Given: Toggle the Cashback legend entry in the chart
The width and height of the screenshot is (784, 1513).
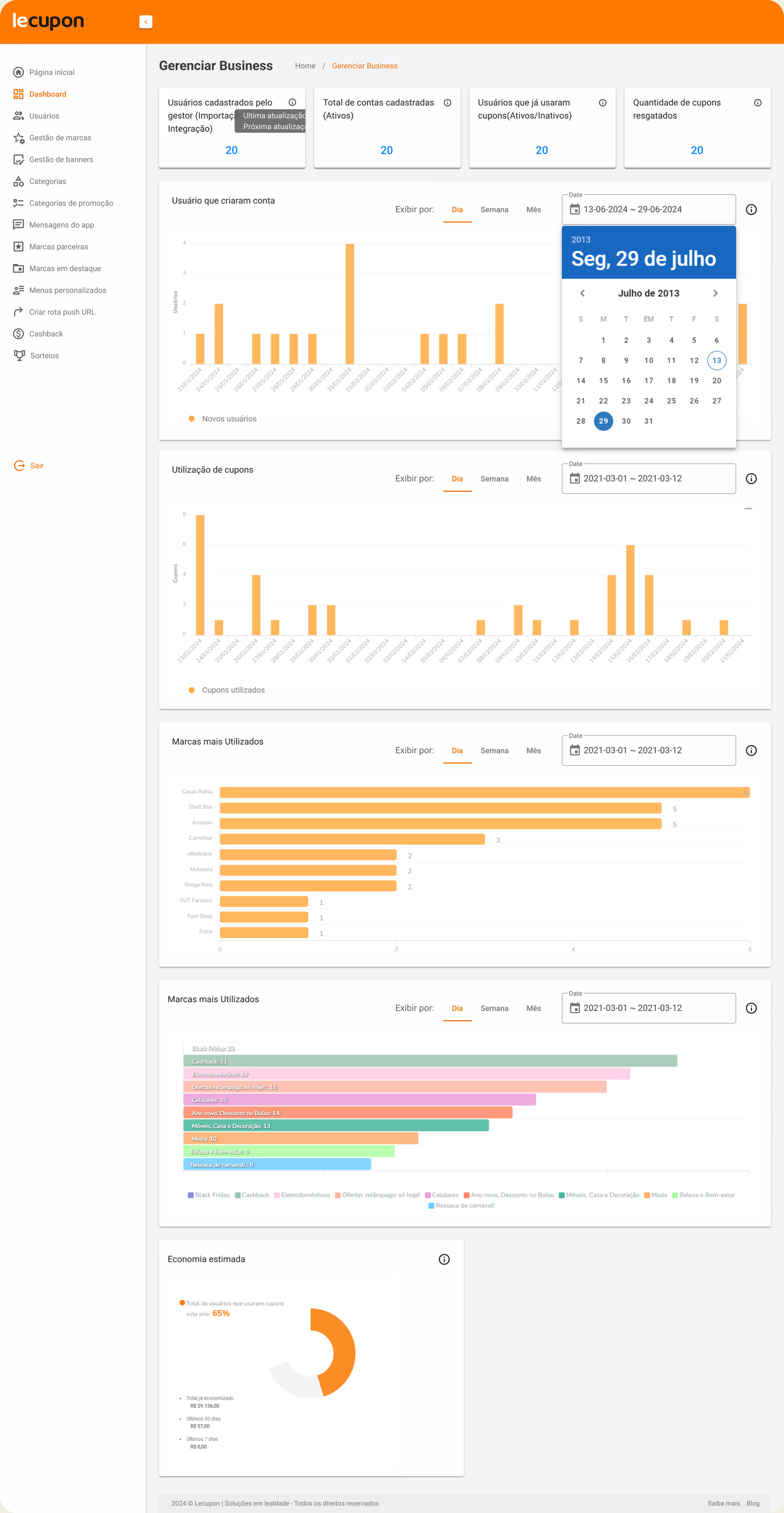Looking at the screenshot, I should point(252,1195).
